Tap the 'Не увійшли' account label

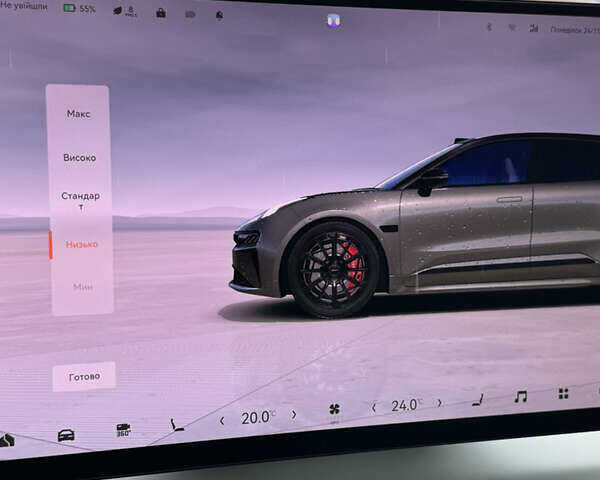[x=24, y=6]
